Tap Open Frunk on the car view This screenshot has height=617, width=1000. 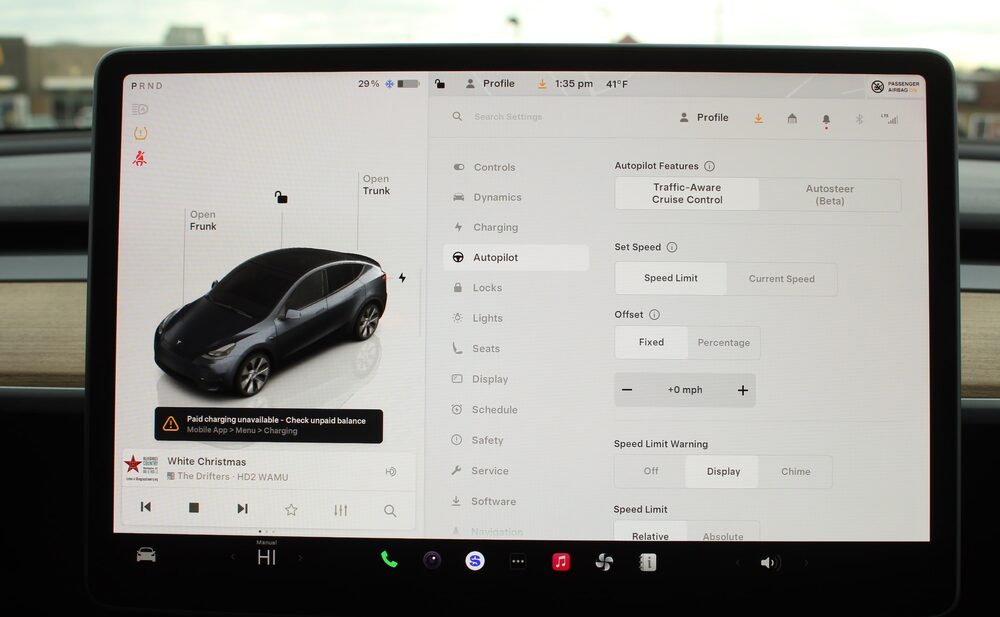[x=203, y=220]
